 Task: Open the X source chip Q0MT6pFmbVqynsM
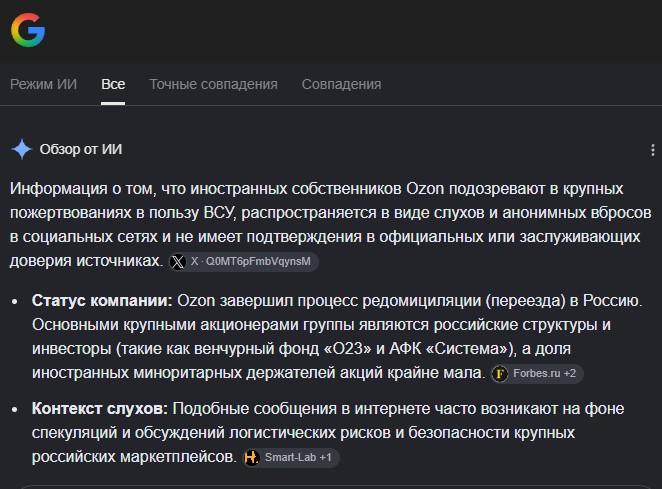click(x=244, y=261)
